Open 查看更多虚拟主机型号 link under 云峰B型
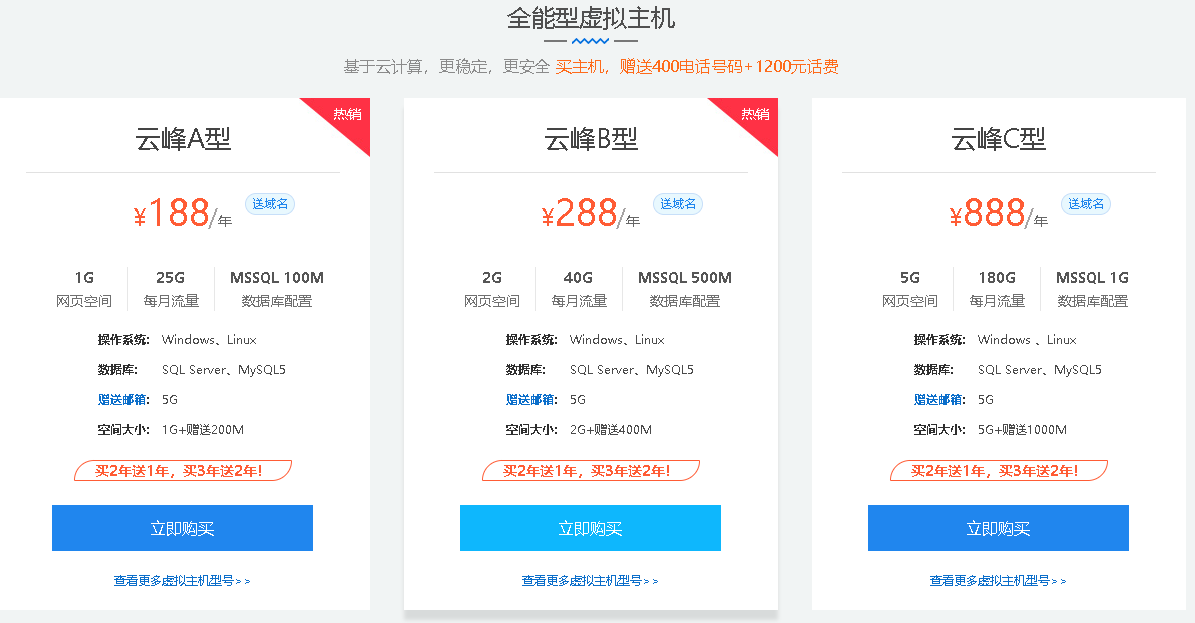Image resolution: width=1195 pixels, height=623 pixels. coord(590,581)
